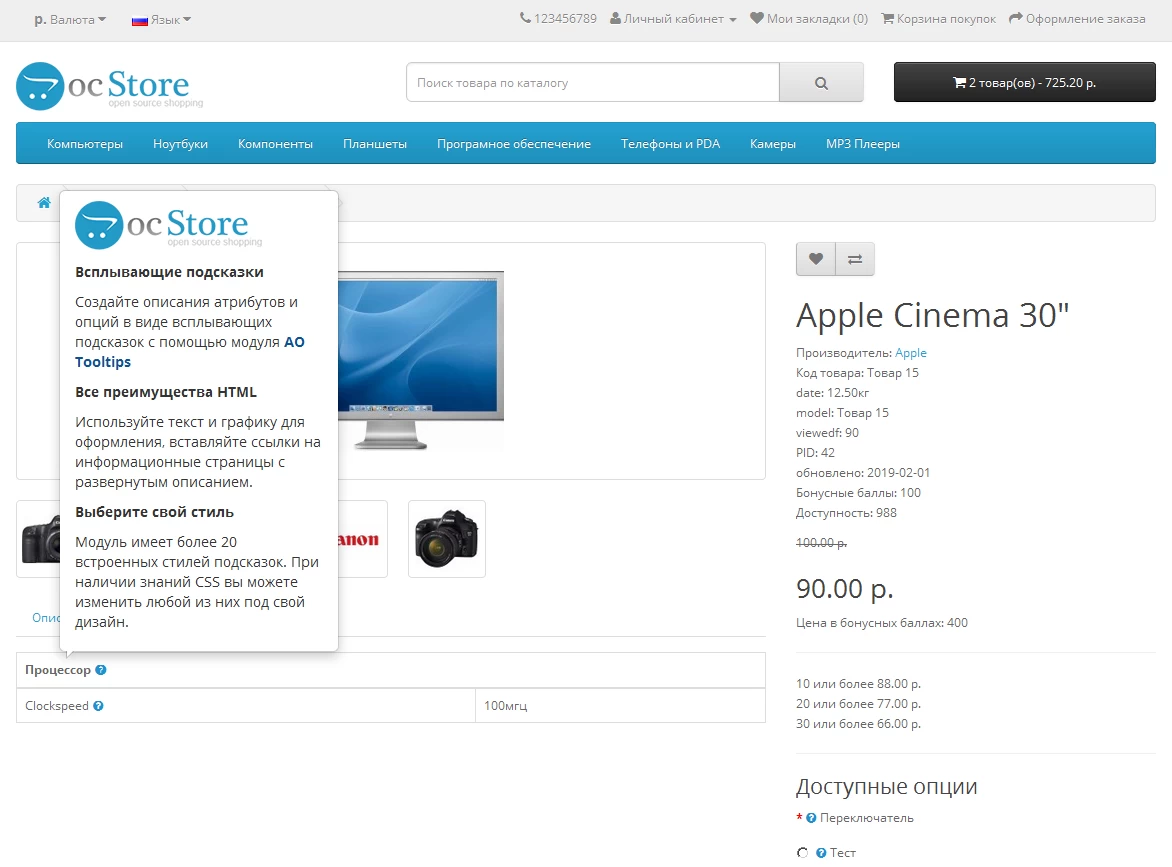Open Компьютеры menu category
The height and width of the screenshot is (867, 1172).
pos(85,144)
